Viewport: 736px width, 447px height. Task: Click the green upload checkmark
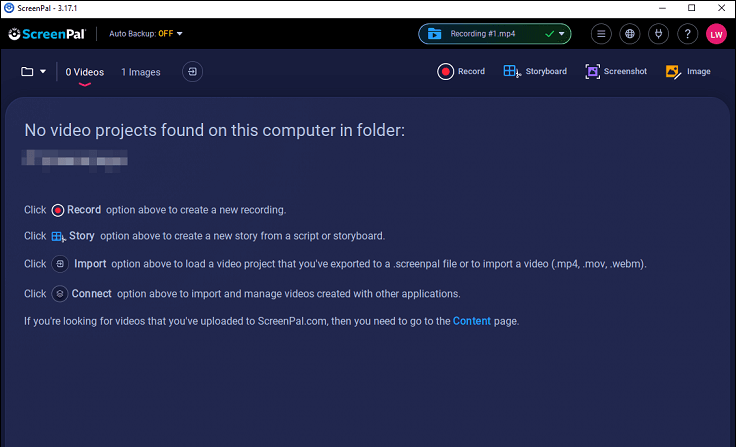click(x=549, y=34)
